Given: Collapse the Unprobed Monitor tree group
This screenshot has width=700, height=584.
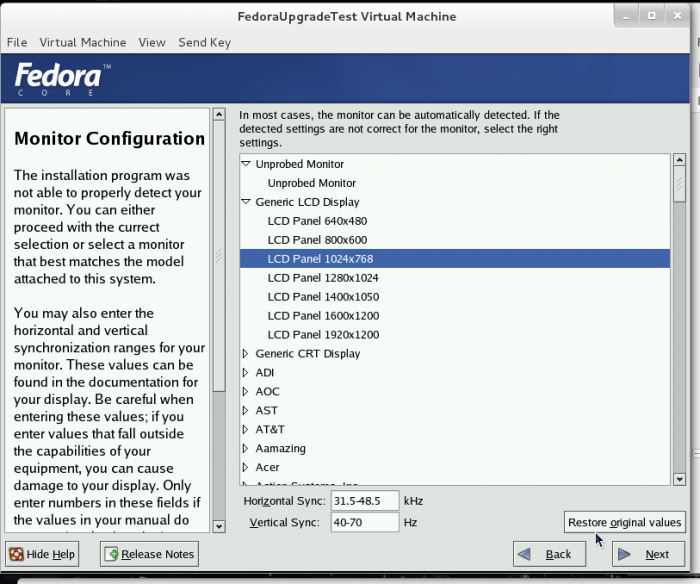Looking at the screenshot, I should pos(246,164).
